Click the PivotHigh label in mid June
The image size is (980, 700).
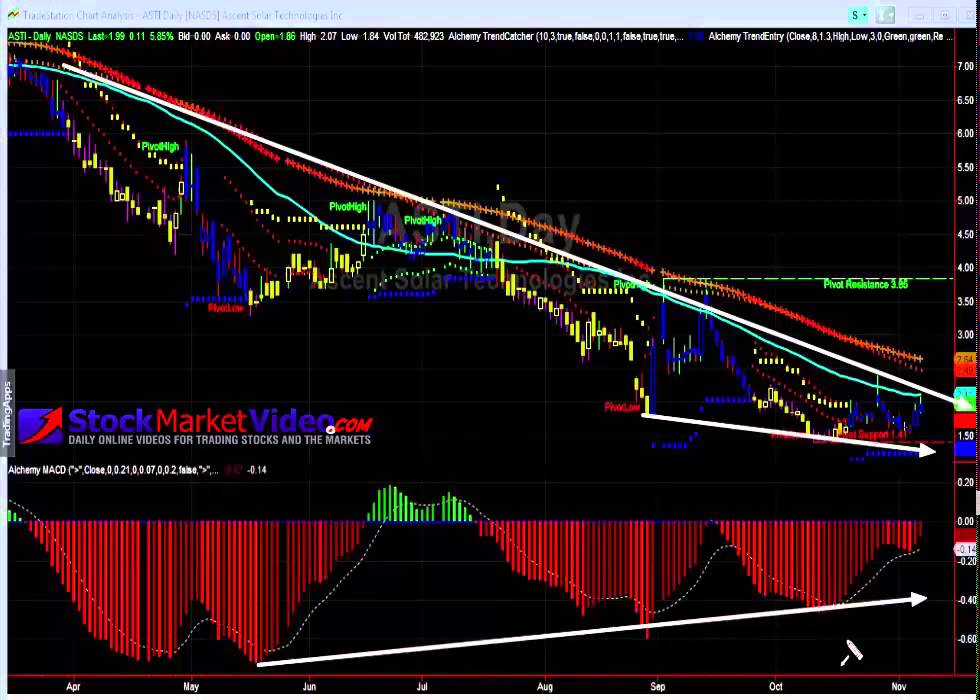348,207
